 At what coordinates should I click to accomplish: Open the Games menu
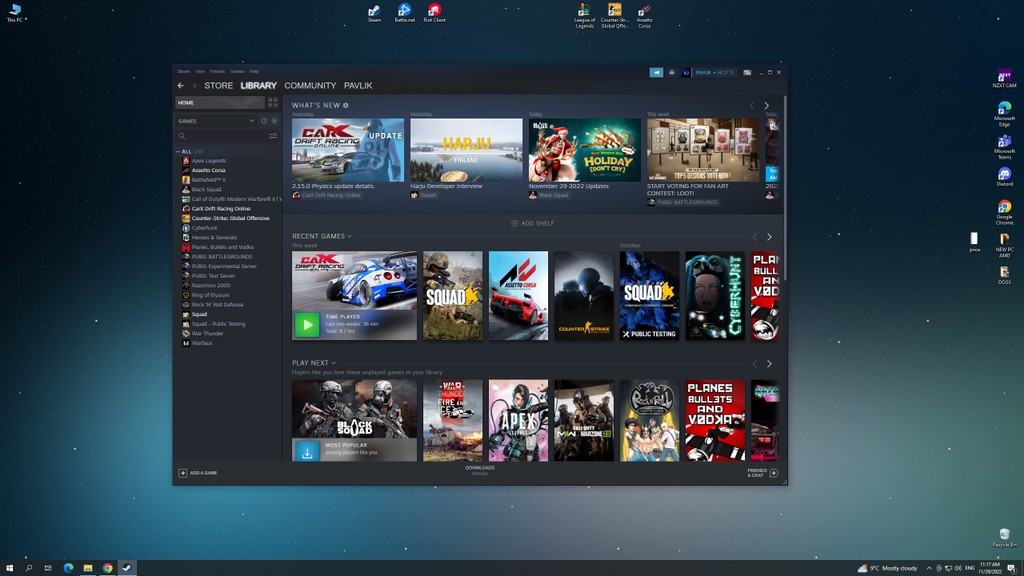237,71
